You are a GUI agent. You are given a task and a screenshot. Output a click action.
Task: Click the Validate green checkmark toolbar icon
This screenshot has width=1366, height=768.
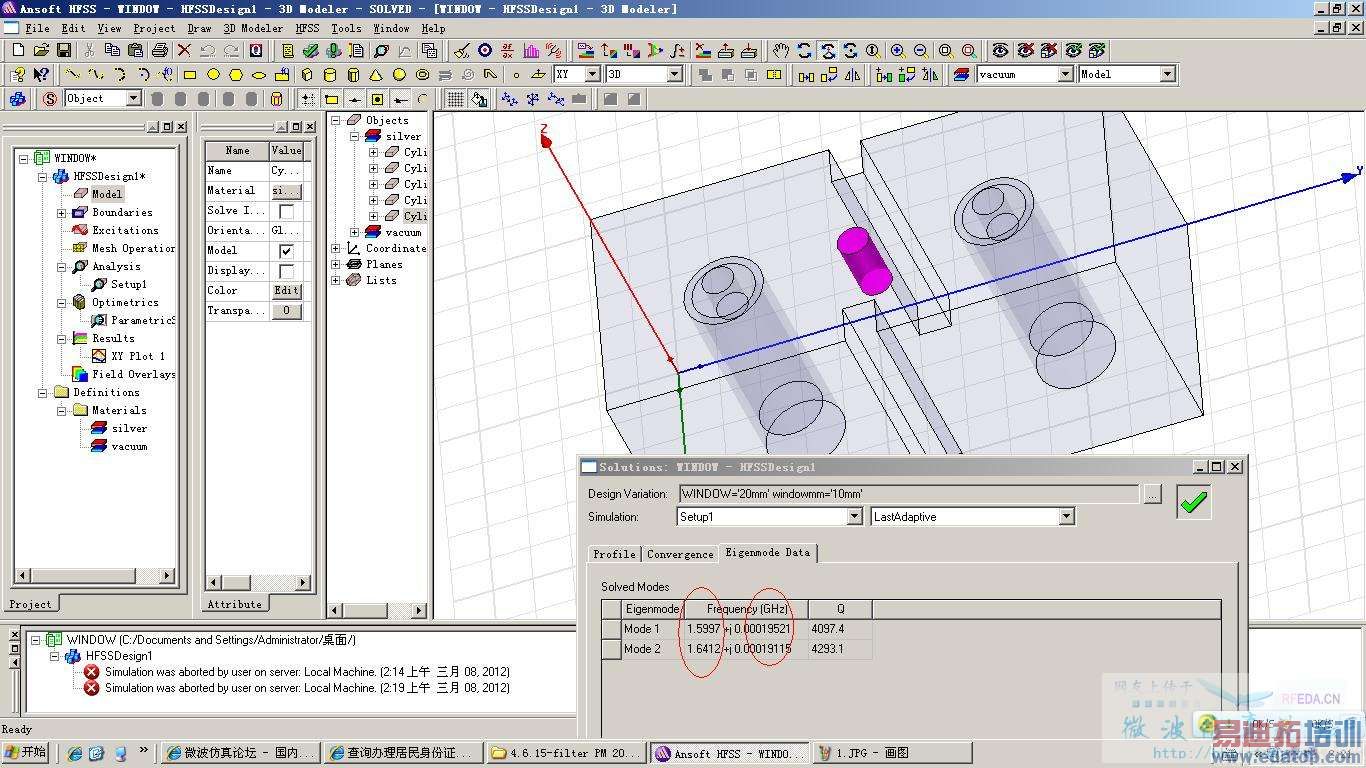[310, 50]
